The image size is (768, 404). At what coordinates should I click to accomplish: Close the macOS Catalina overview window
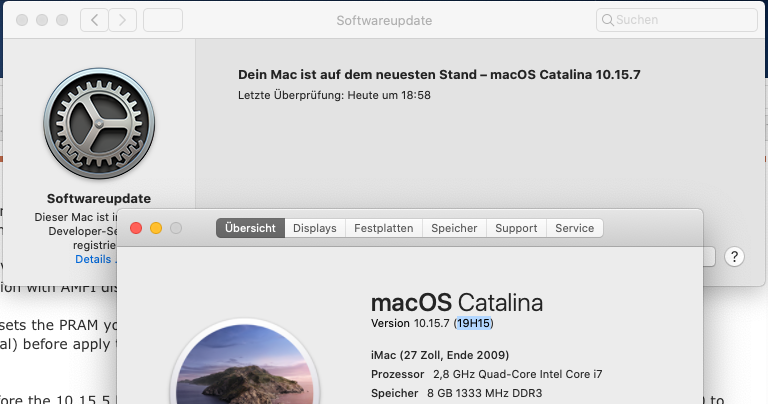pyautogui.click(x=136, y=228)
